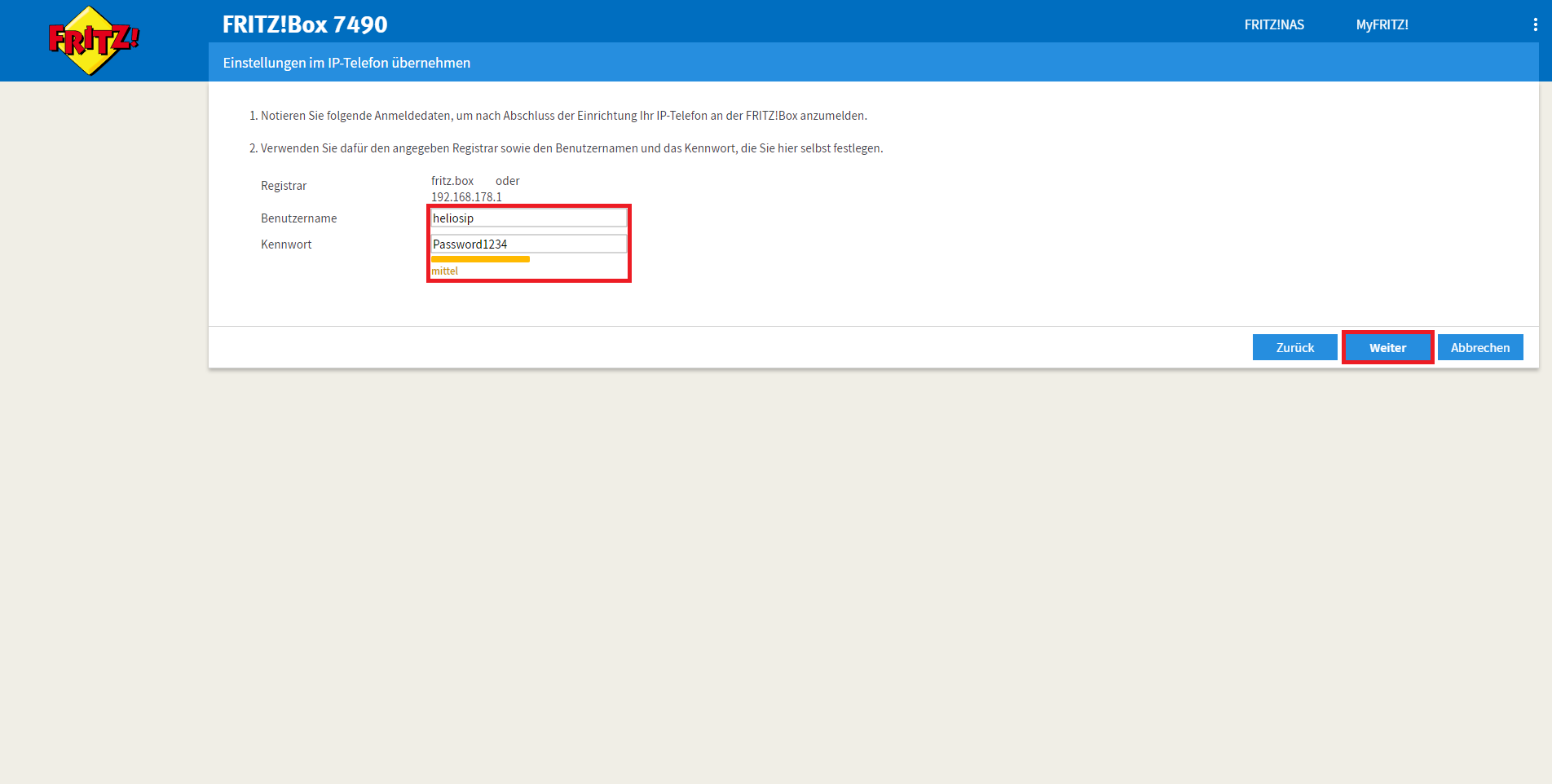Open FRITZ!NAS from the header
This screenshot has width=1552, height=784.
(x=1273, y=25)
